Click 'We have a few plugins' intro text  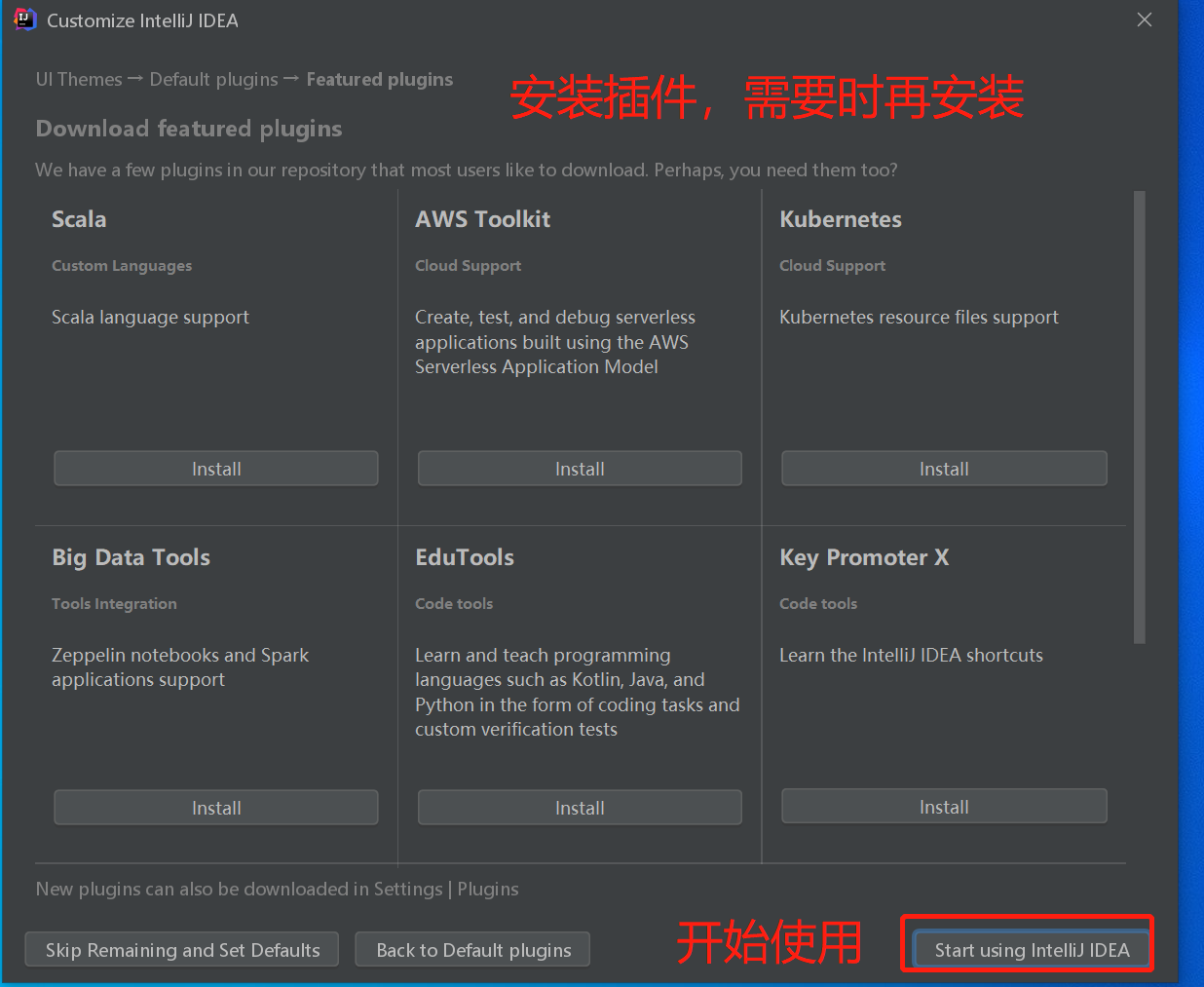tap(467, 171)
